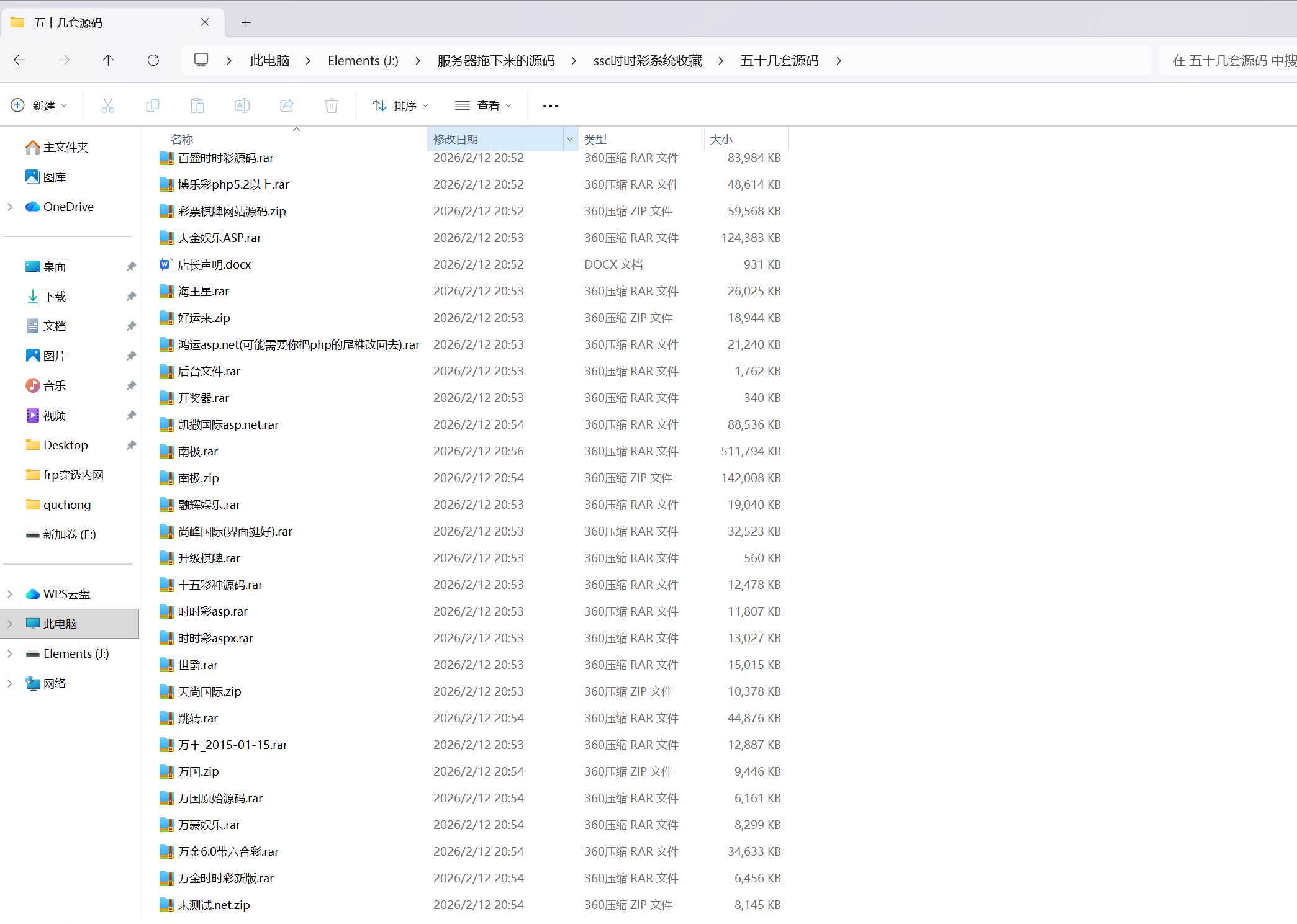1297x924 pixels.
Task: Unpin 文档 via its pin icon
Action: pyautogui.click(x=131, y=326)
